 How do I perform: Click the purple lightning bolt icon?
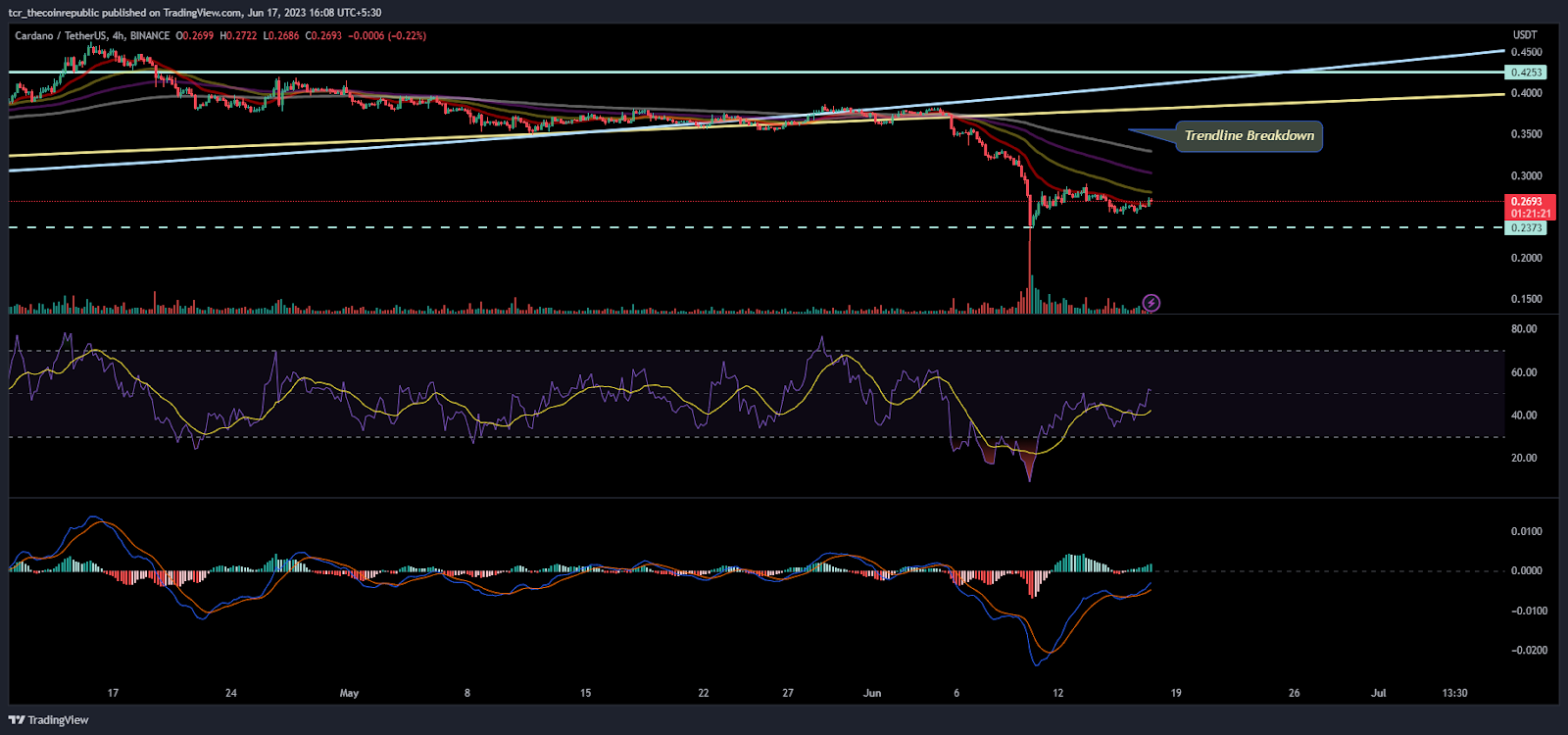[x=1151, y=303]
